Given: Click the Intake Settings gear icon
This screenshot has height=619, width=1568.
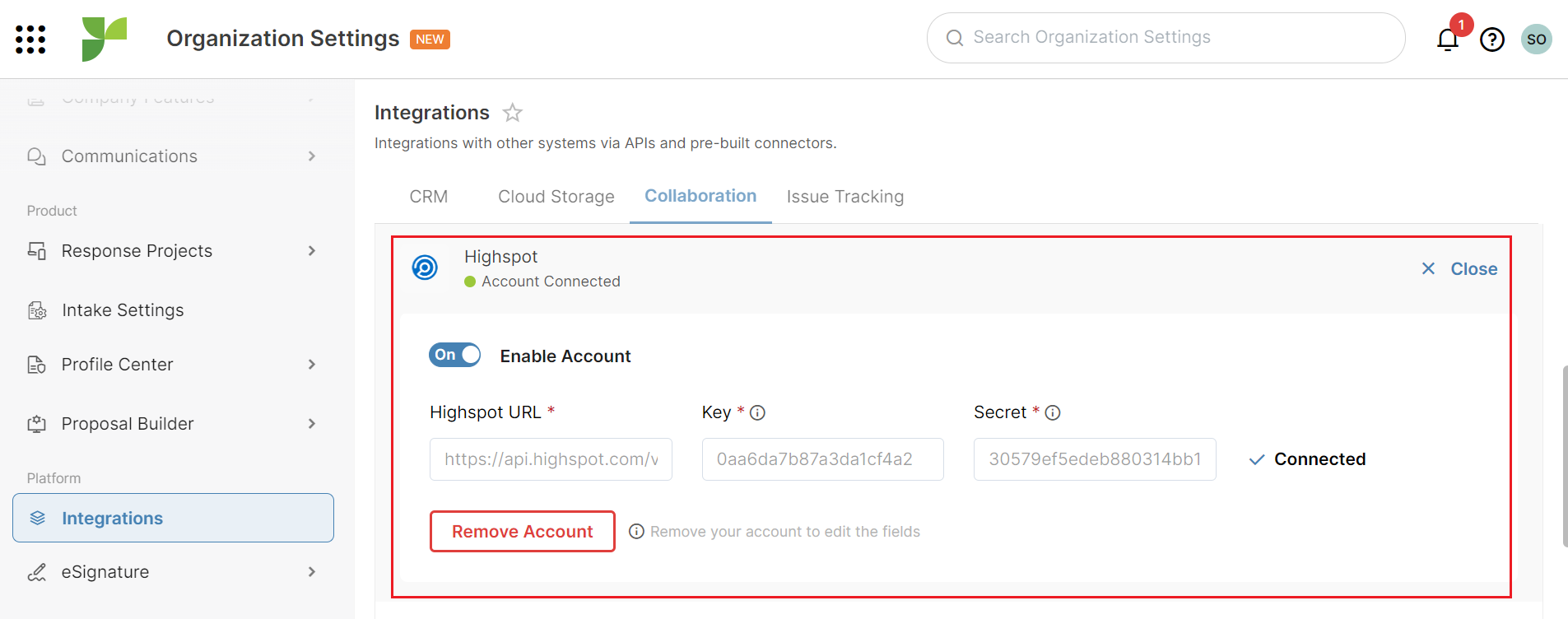Looking at the screenshot, I should [x=37, y=310].
